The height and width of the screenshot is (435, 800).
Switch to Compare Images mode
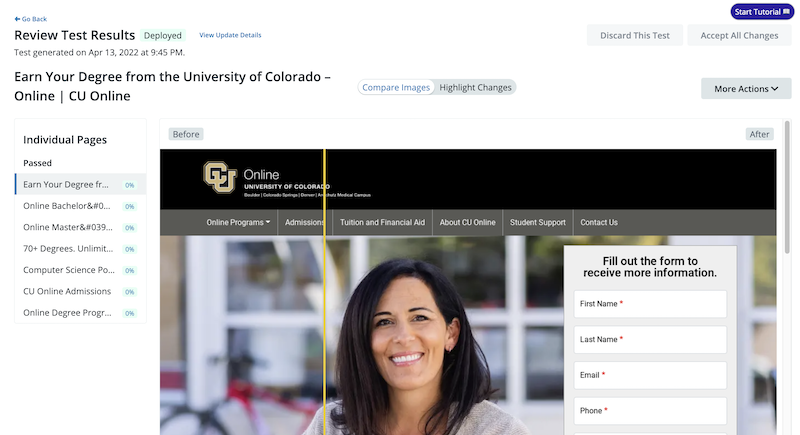point(396,87)
